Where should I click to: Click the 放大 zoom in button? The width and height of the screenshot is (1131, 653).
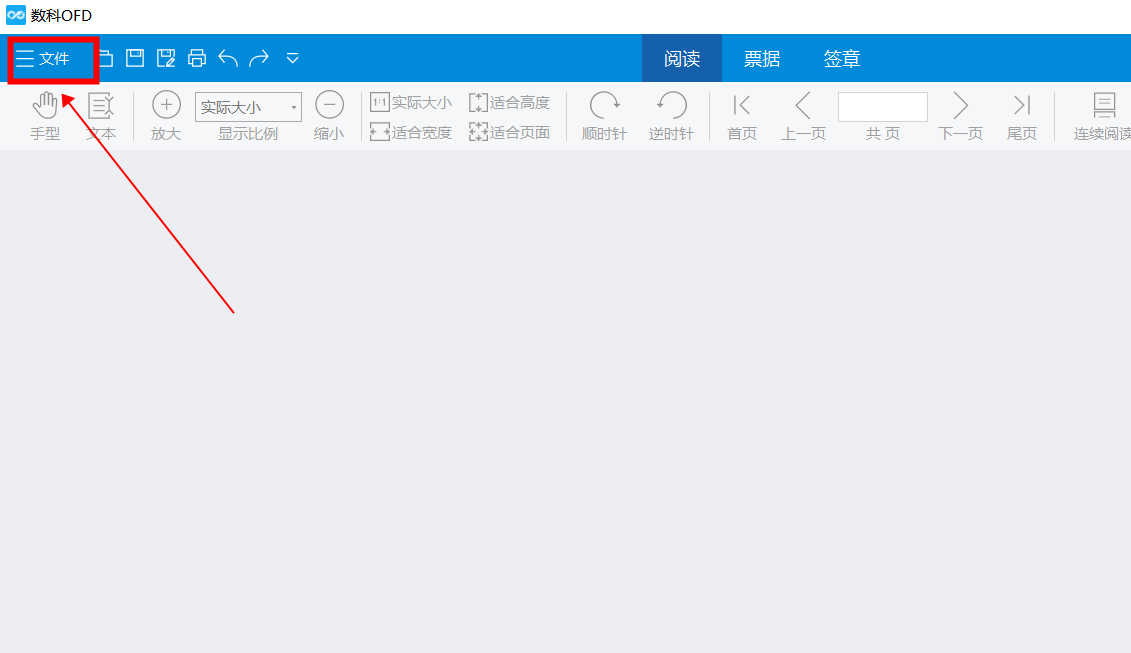click(x=166, y=114)
